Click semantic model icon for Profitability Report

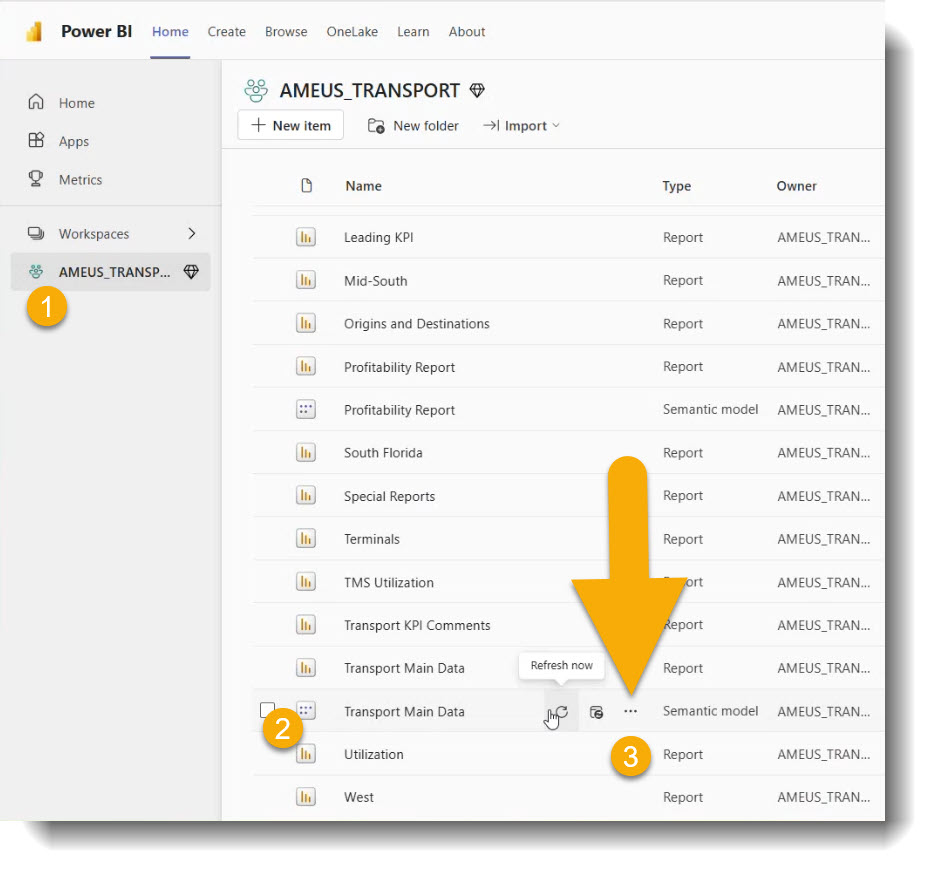coord(306,409)
